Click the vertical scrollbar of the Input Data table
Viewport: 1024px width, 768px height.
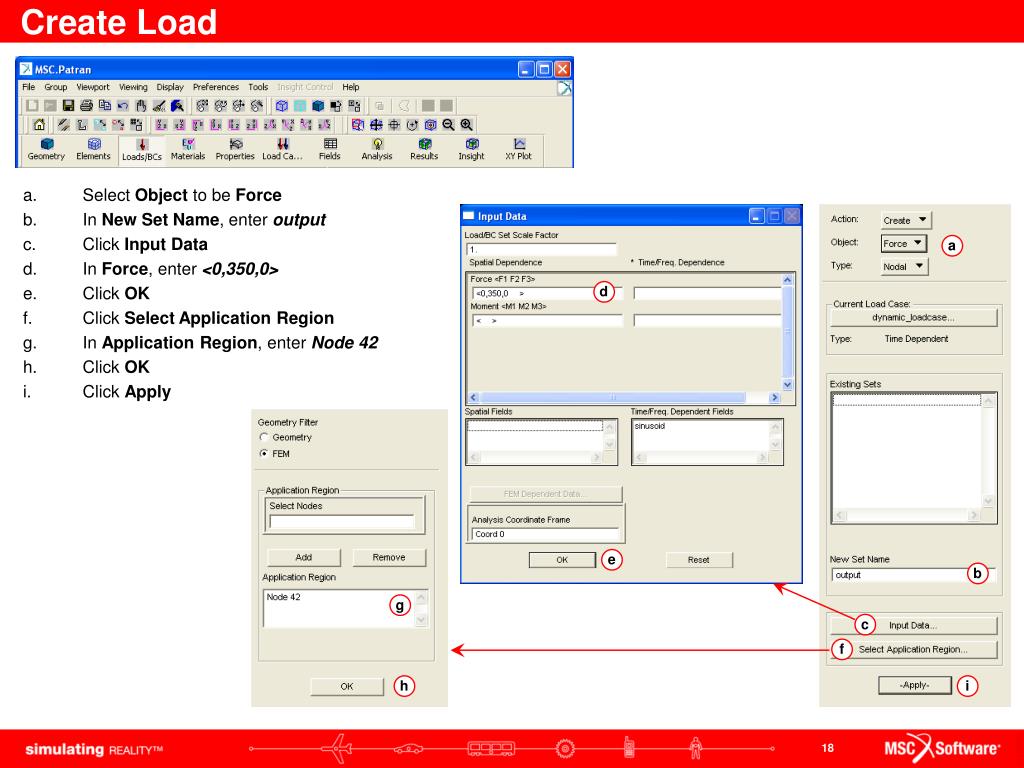pos(787,332)
